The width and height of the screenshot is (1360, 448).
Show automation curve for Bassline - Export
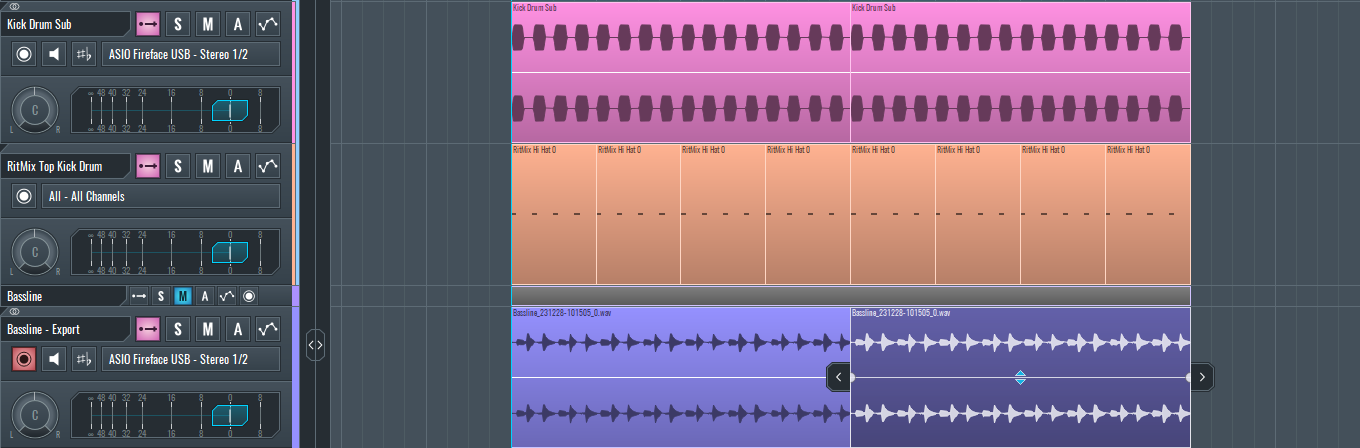click(267, 329)
